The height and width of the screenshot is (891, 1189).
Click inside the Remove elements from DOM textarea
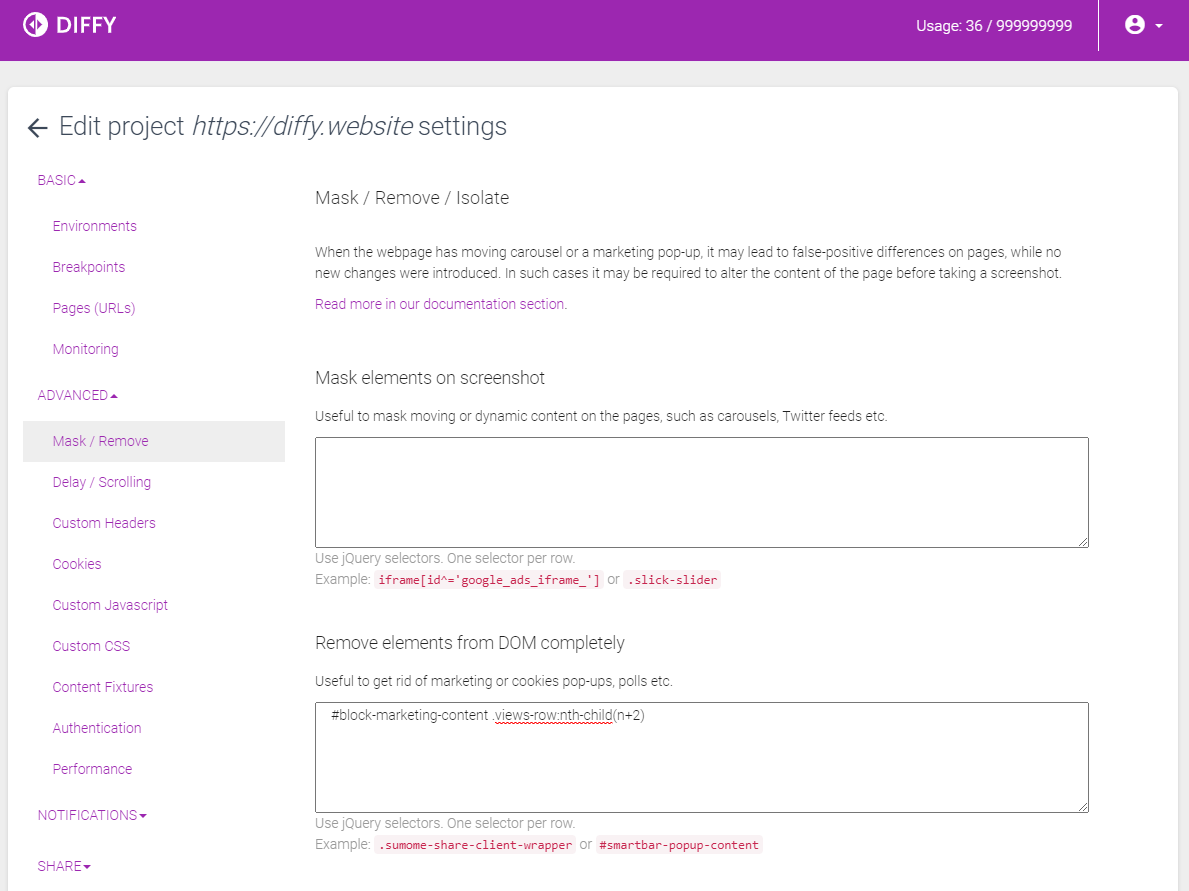point(701,758)
